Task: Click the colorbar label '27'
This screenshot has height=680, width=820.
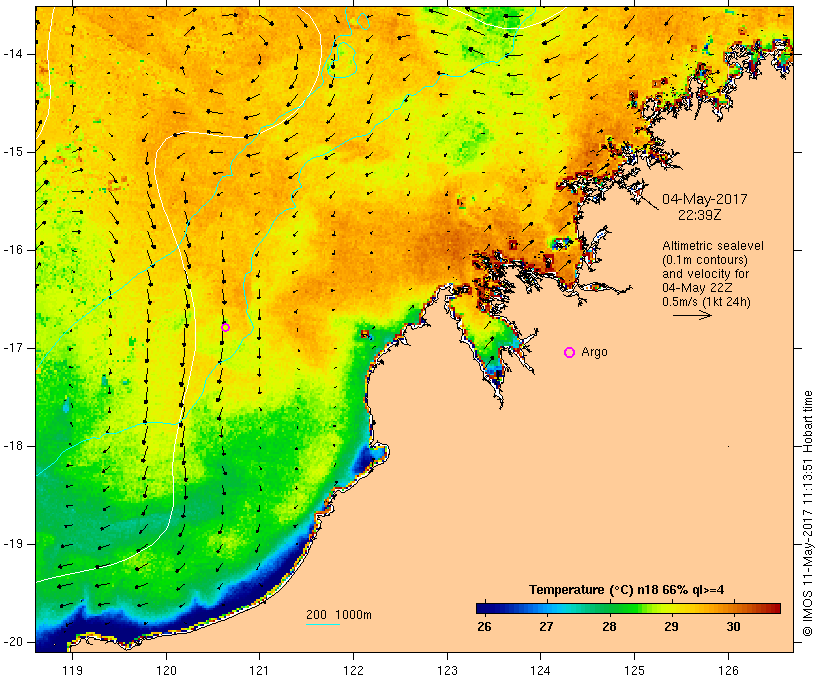Action: pyautogui.click(x=546, y=627)
